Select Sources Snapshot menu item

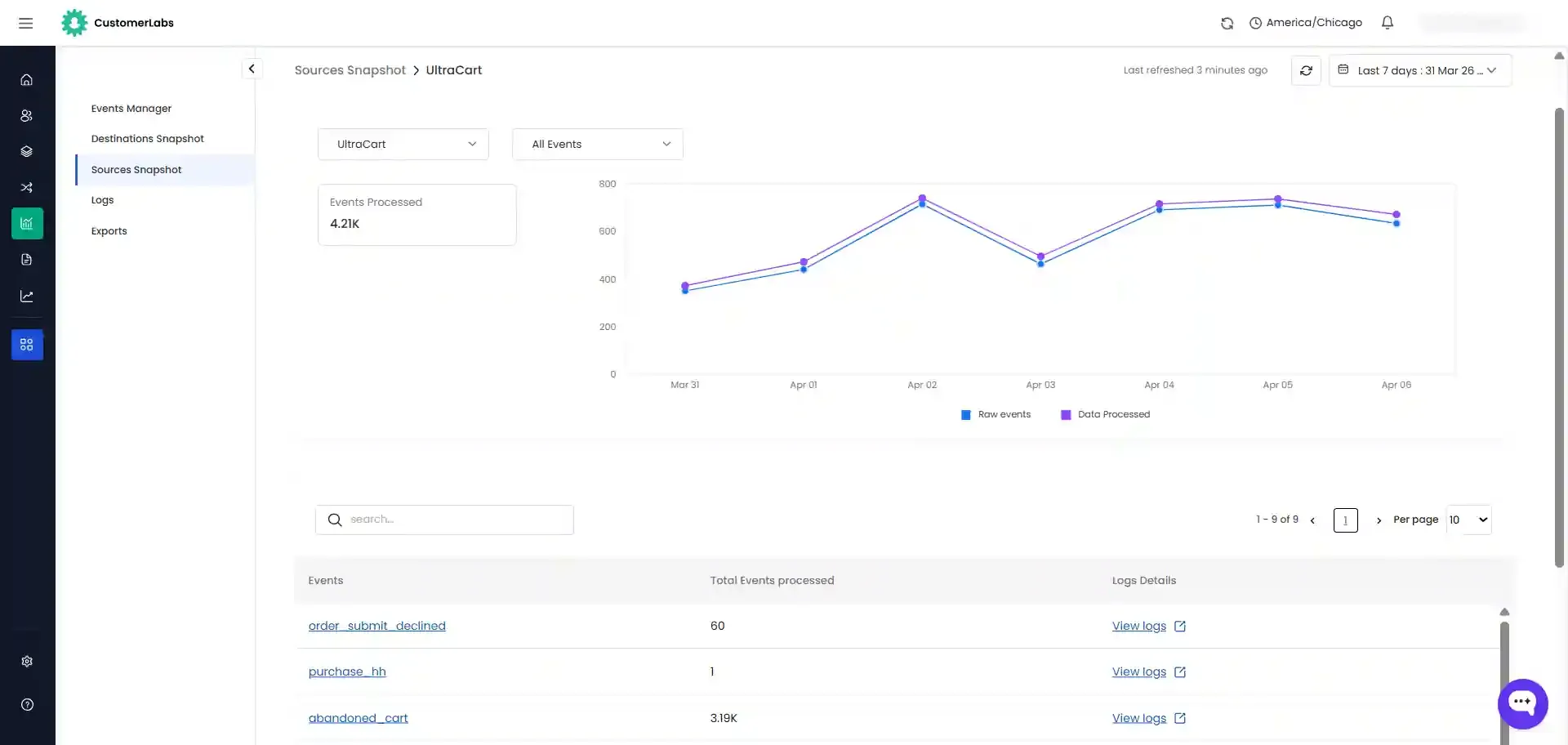(165, 170)
